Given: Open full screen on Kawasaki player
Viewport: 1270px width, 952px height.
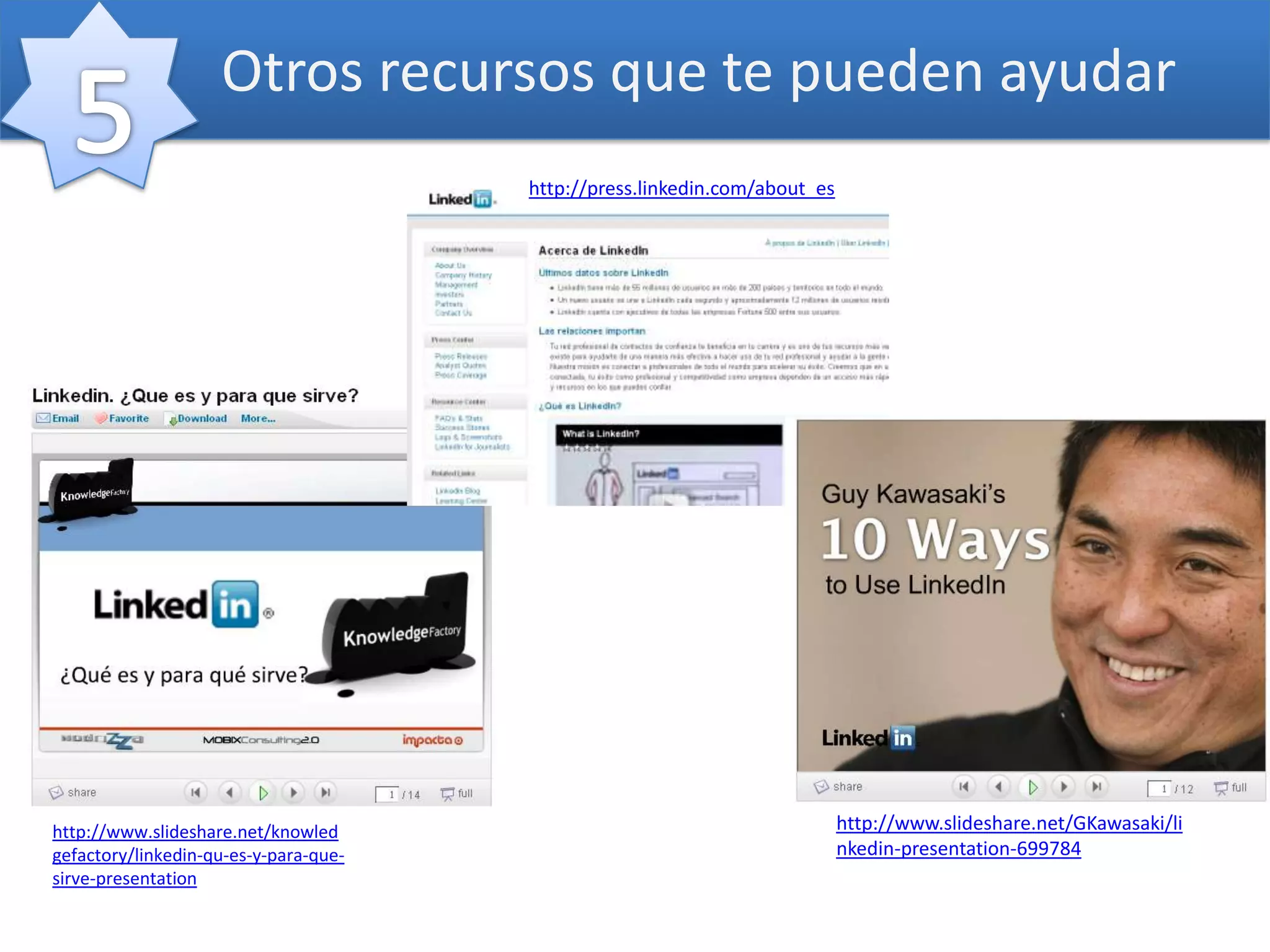Looking at the screenshot, I should (x=1230, y=788).
